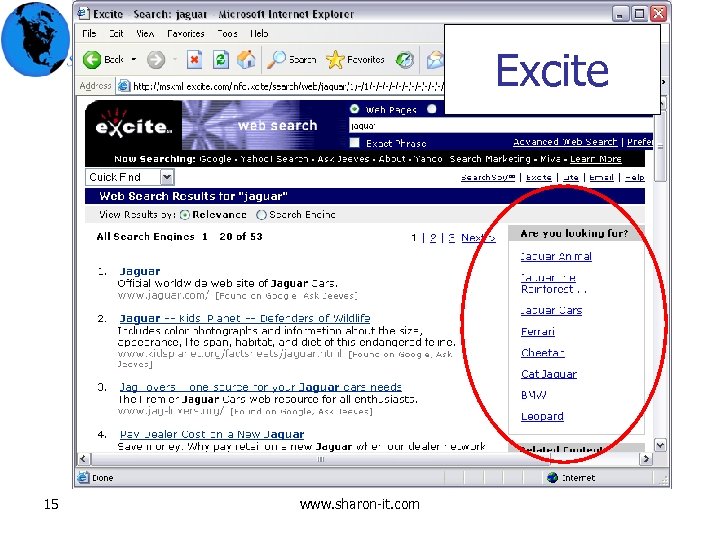Open the Edit menu
The width and height of the screenshot is (720, 540).
coord(116,34)
